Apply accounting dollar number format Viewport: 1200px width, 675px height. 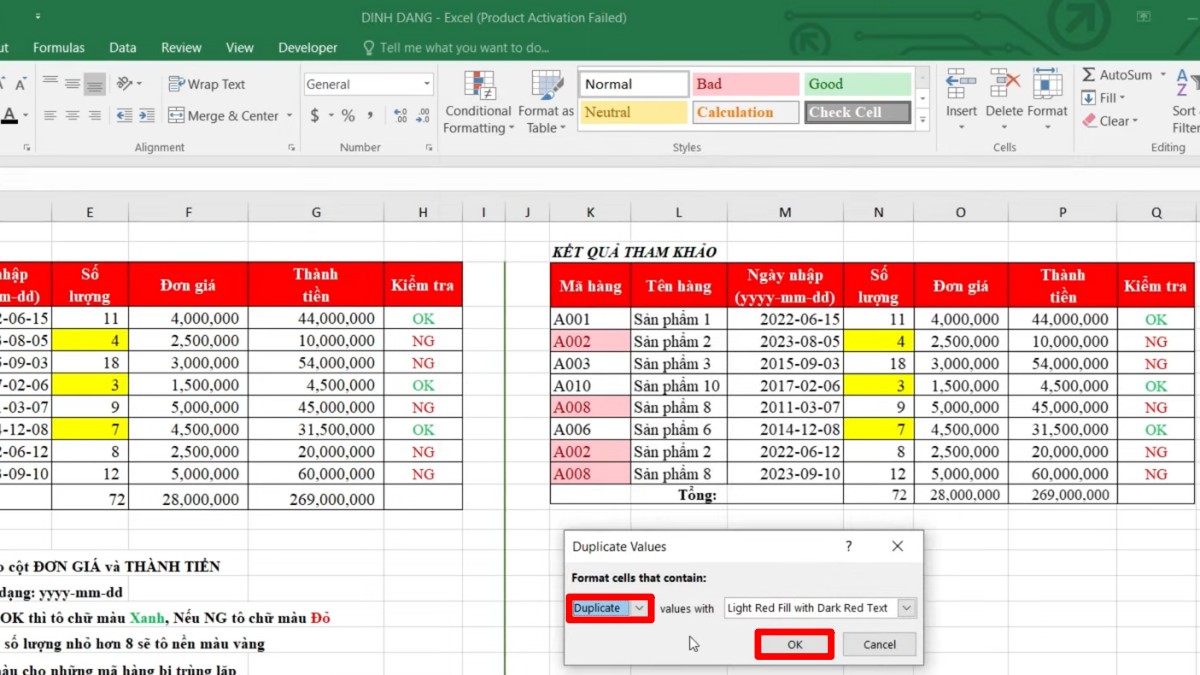315,116
